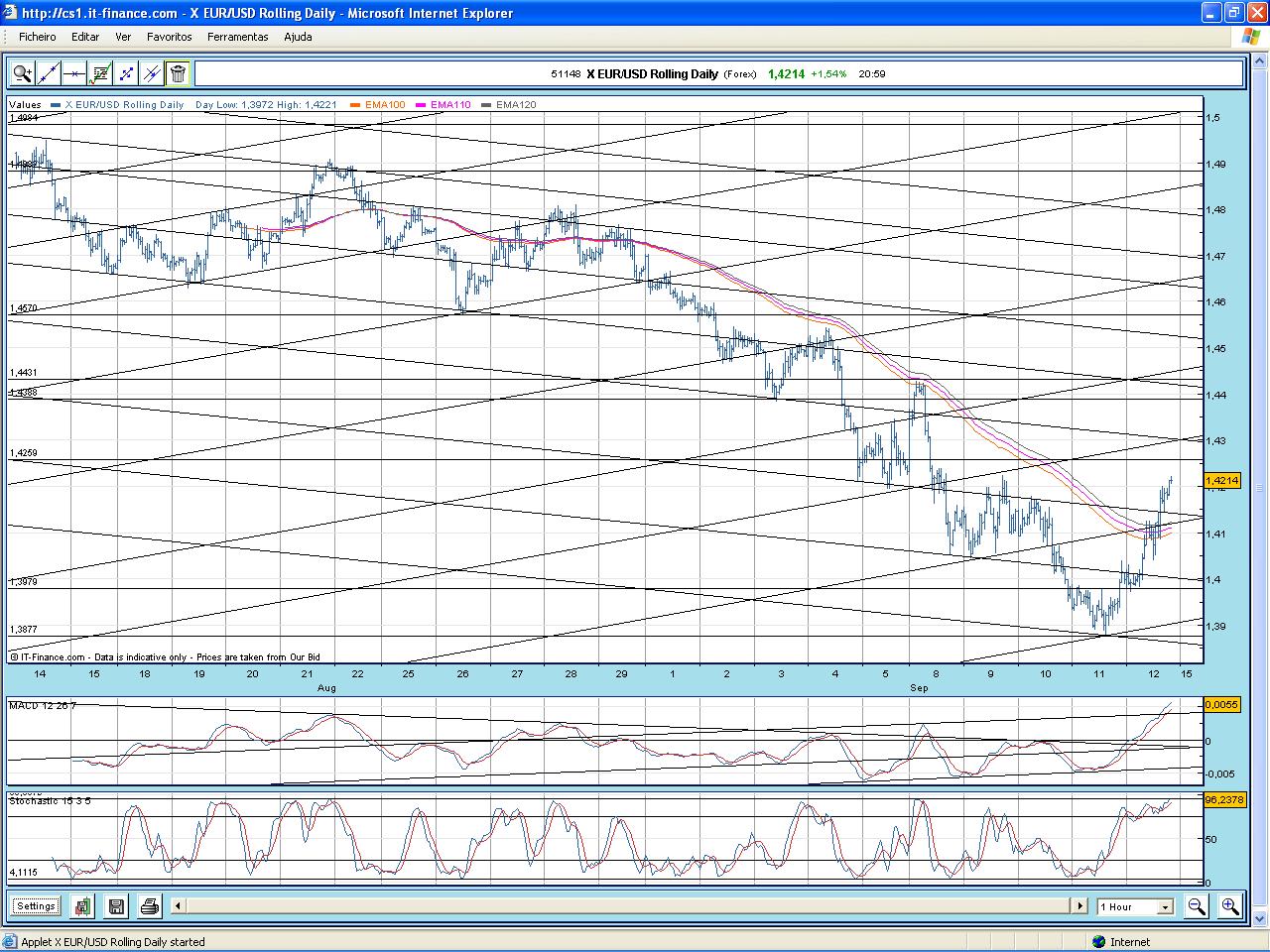Click the chart scrollbar left arrow
This screenshot has height=952, width=1270.
point(178,906)
